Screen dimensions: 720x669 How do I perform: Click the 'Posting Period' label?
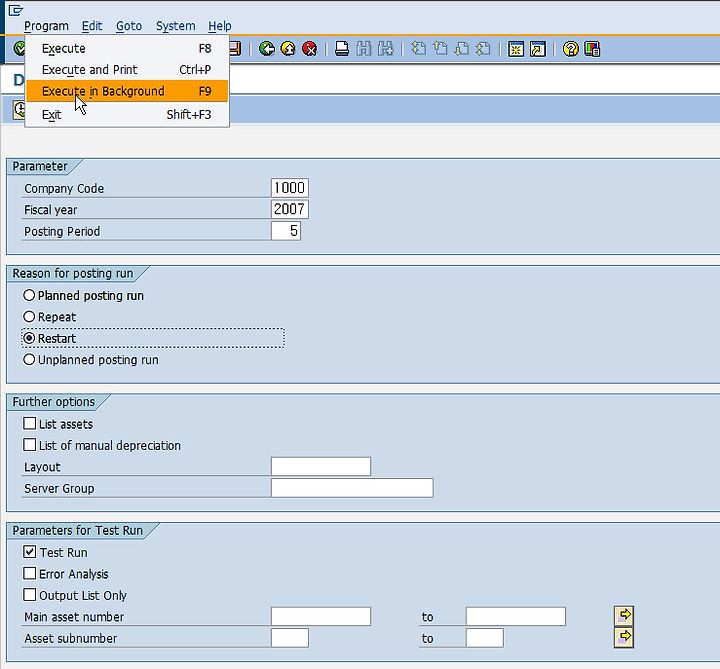click(62, 231)
